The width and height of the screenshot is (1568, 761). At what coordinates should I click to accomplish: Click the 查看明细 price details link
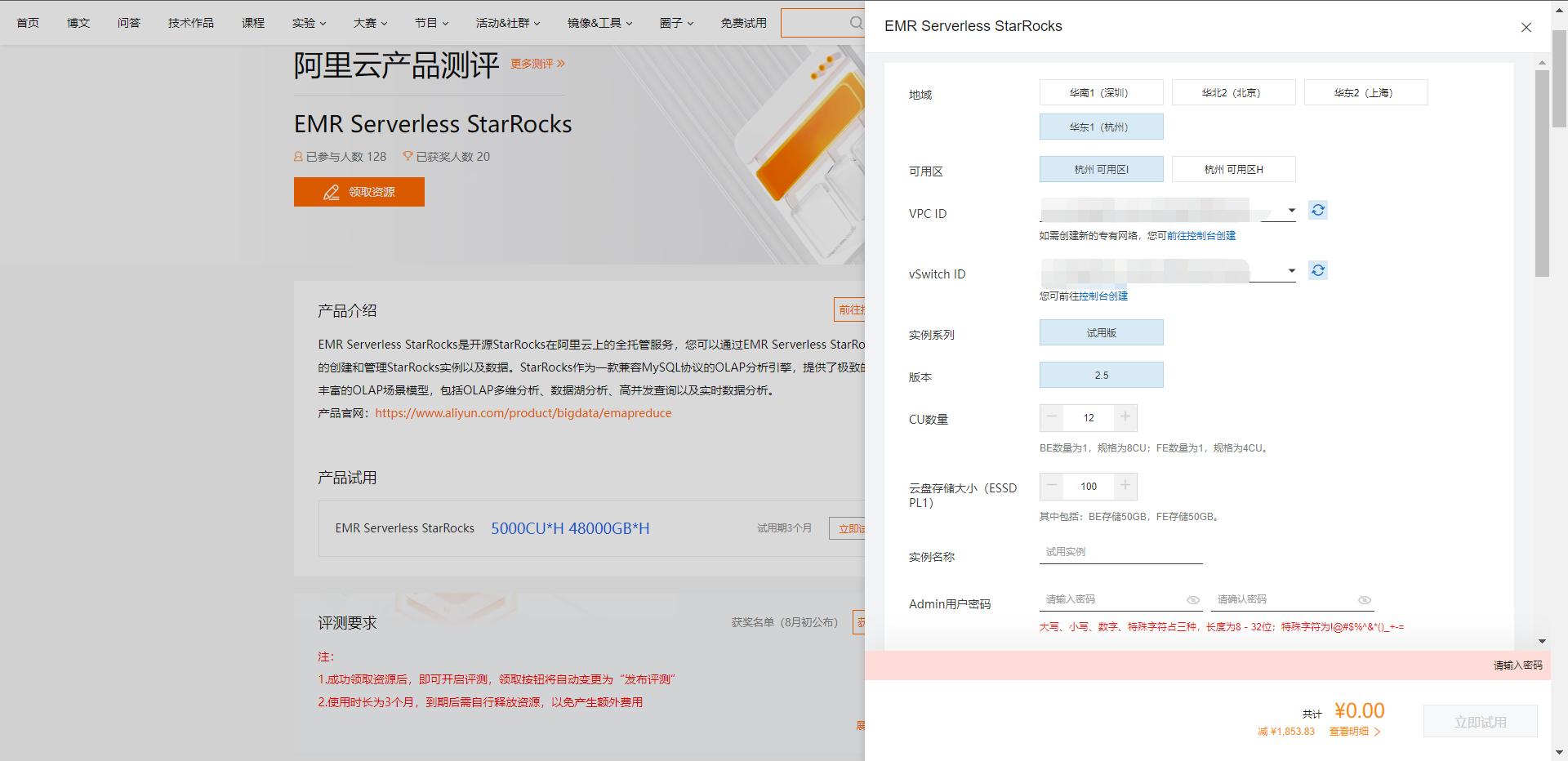[x=1353, y=732]
